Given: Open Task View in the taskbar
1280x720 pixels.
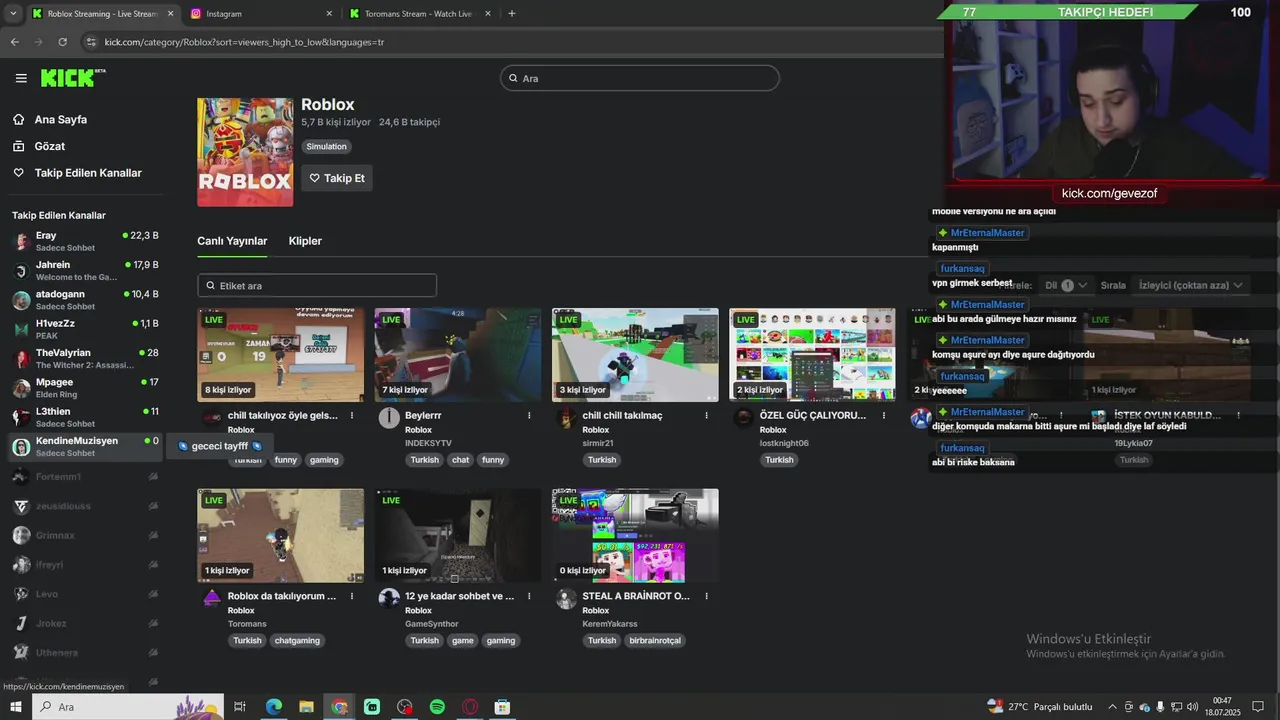Looking at the screenshot, I should coord(240,707).
